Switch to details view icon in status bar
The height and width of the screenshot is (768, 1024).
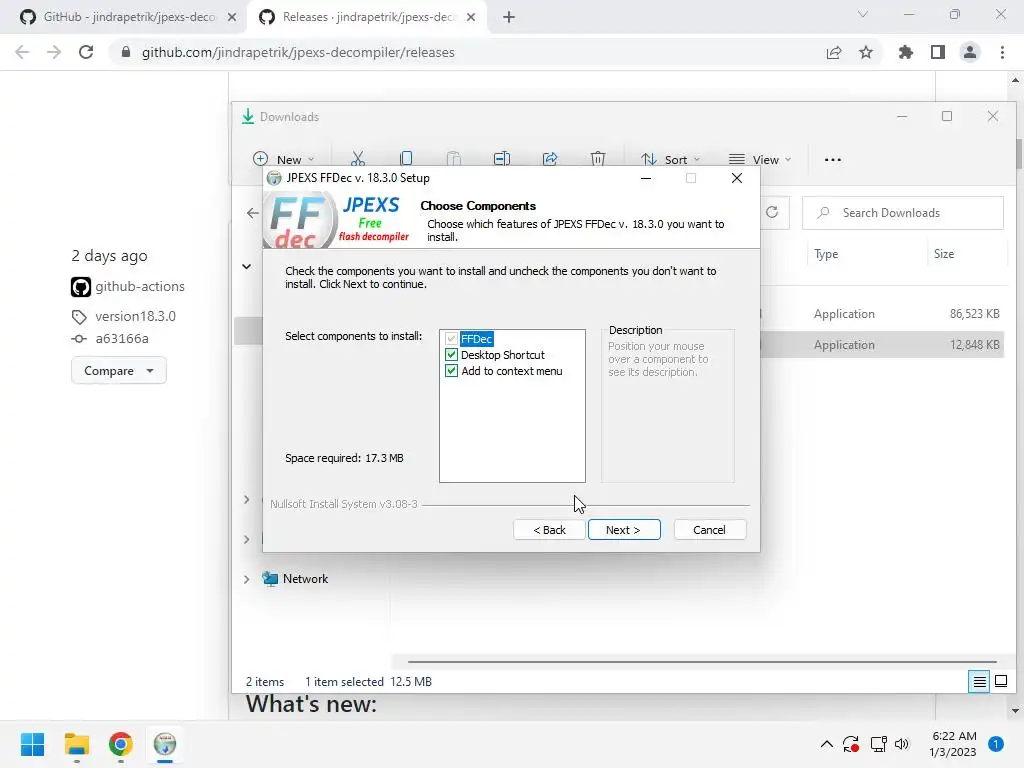tap(979, 682)
